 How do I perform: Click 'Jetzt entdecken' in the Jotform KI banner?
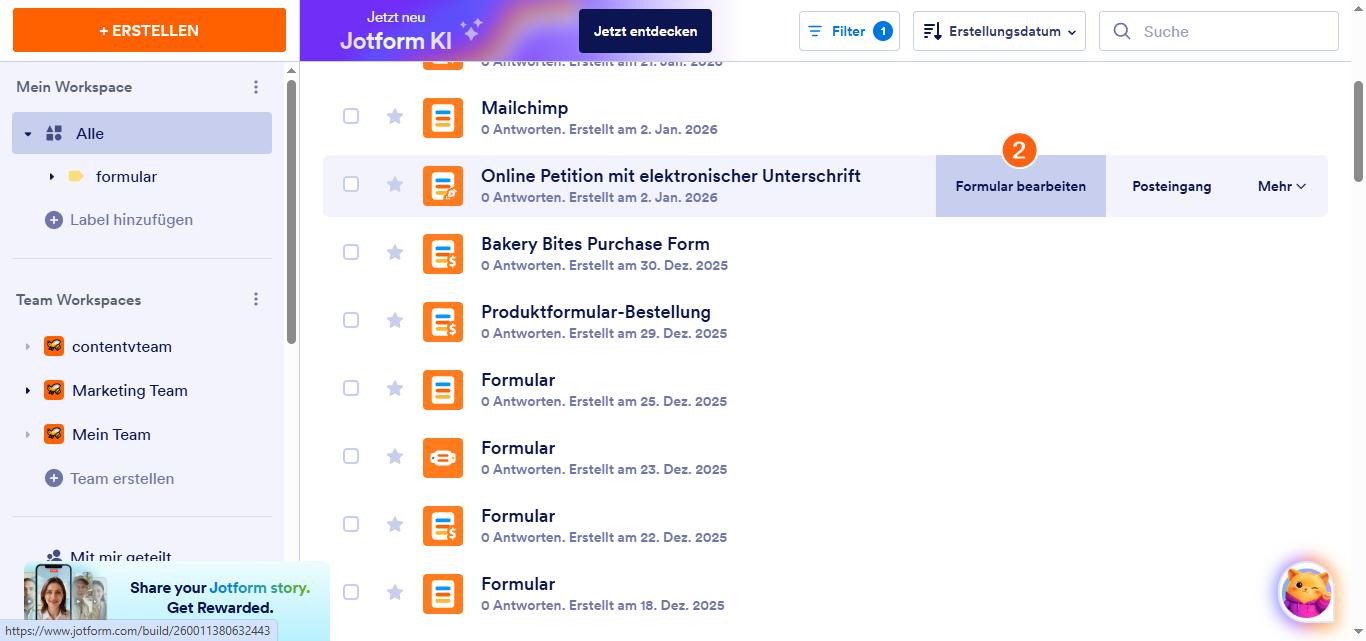pos(644,30)
